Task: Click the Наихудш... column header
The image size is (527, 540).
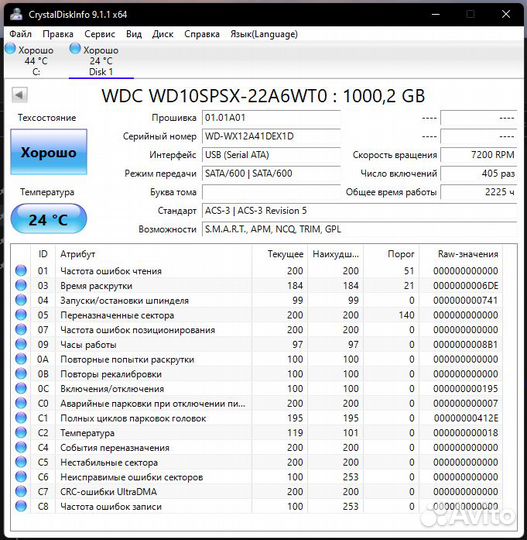Action: point(335,254)
